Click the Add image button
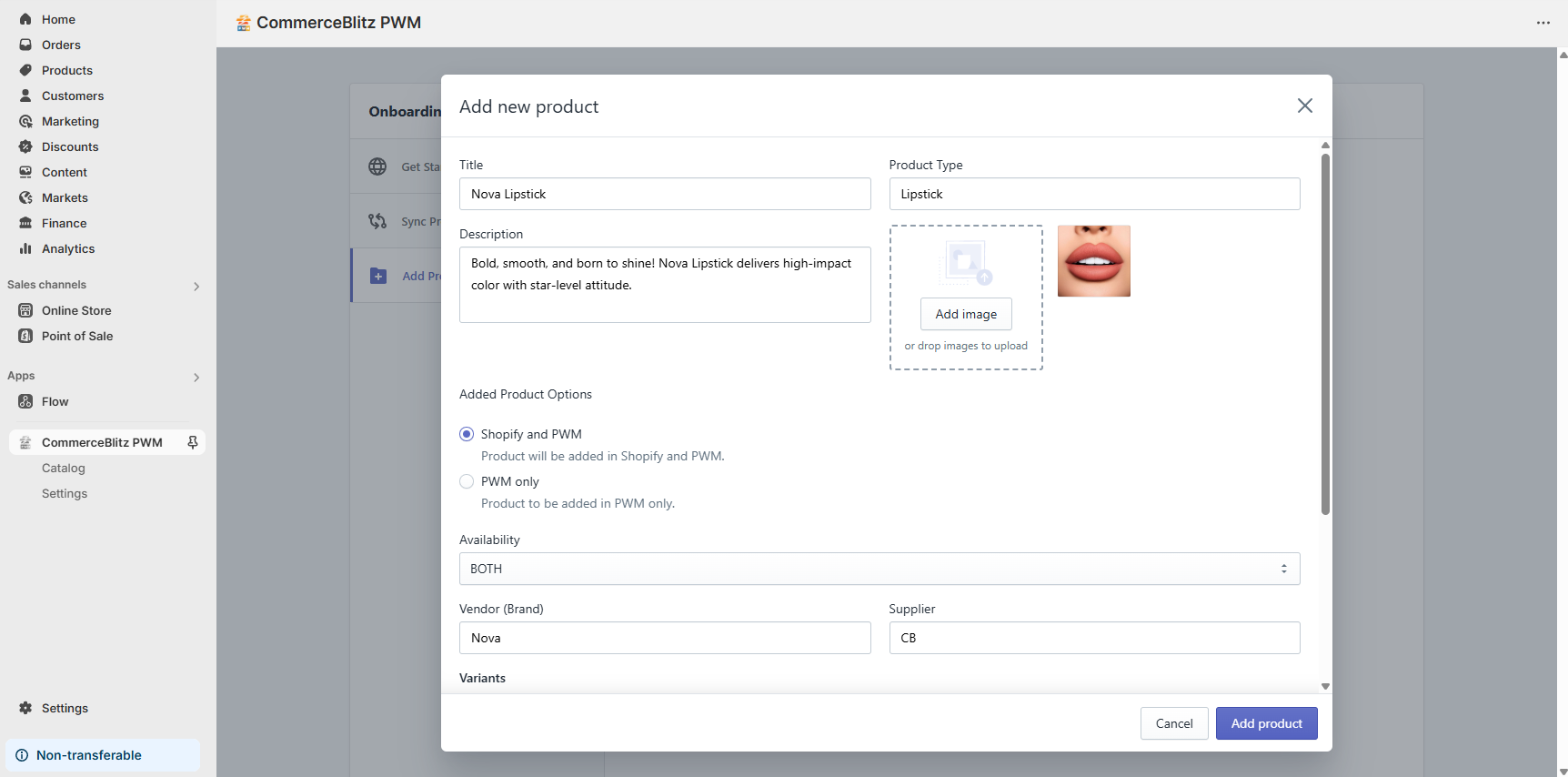Screen dimensions: 1568x777 click(x=966, y=314)
